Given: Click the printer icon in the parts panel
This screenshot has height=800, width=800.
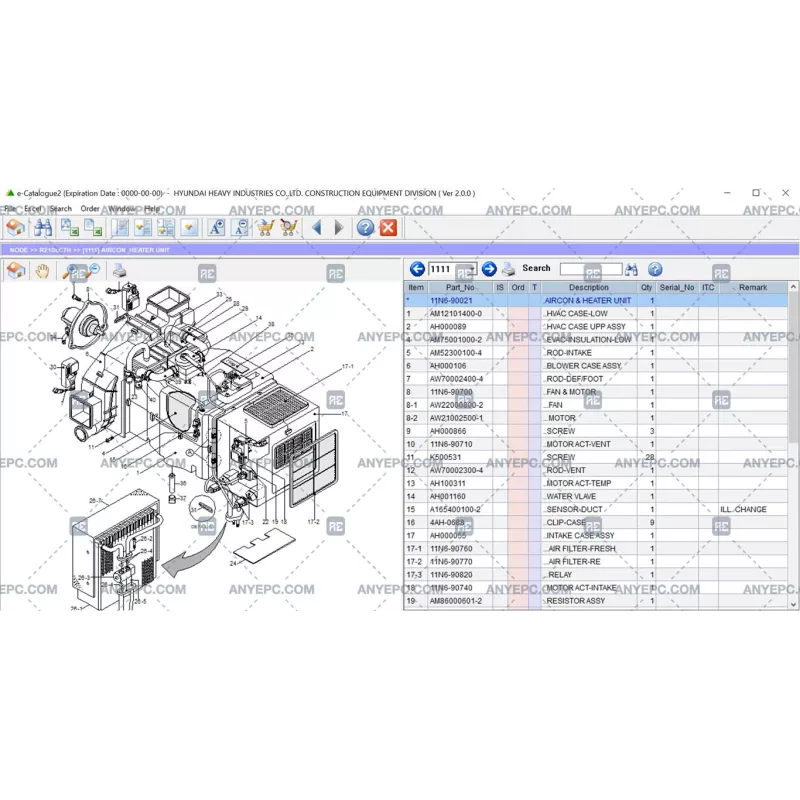Looking at the screenshot, I should point(509,268).
